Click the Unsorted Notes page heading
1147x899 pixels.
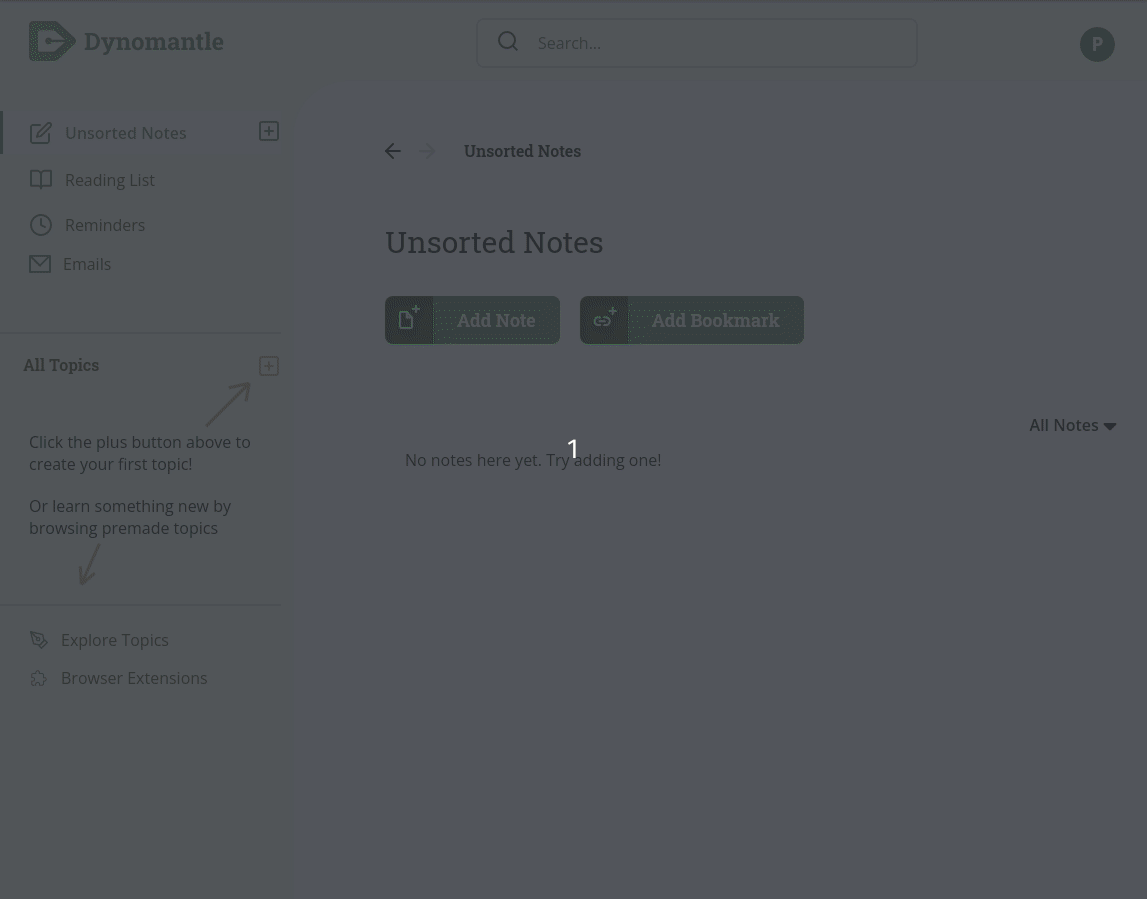coord(494,242)
